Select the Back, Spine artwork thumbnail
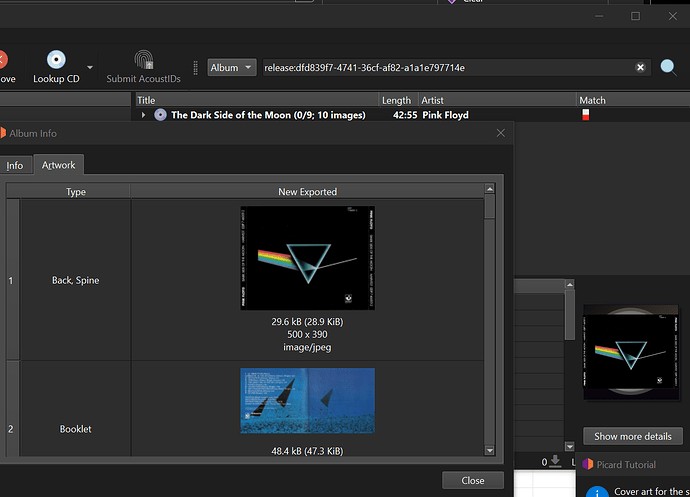Viewport: 690px width, 497px height. click(x=308, y=258)
